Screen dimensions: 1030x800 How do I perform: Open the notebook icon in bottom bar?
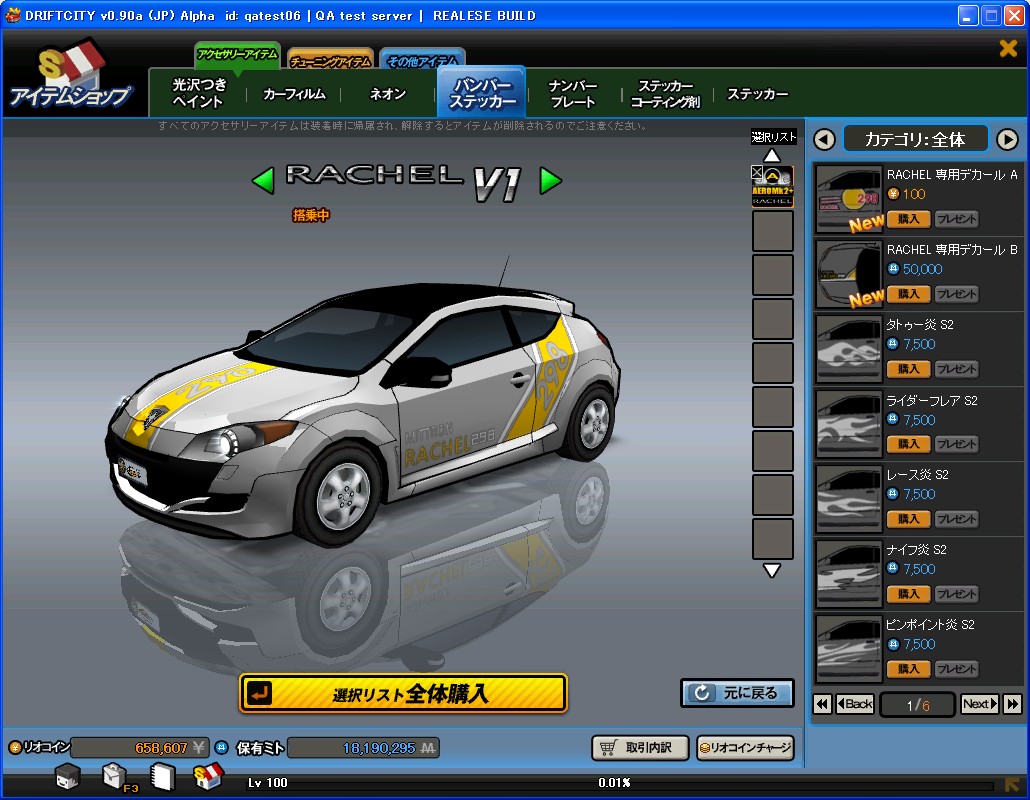coord(162,777)
